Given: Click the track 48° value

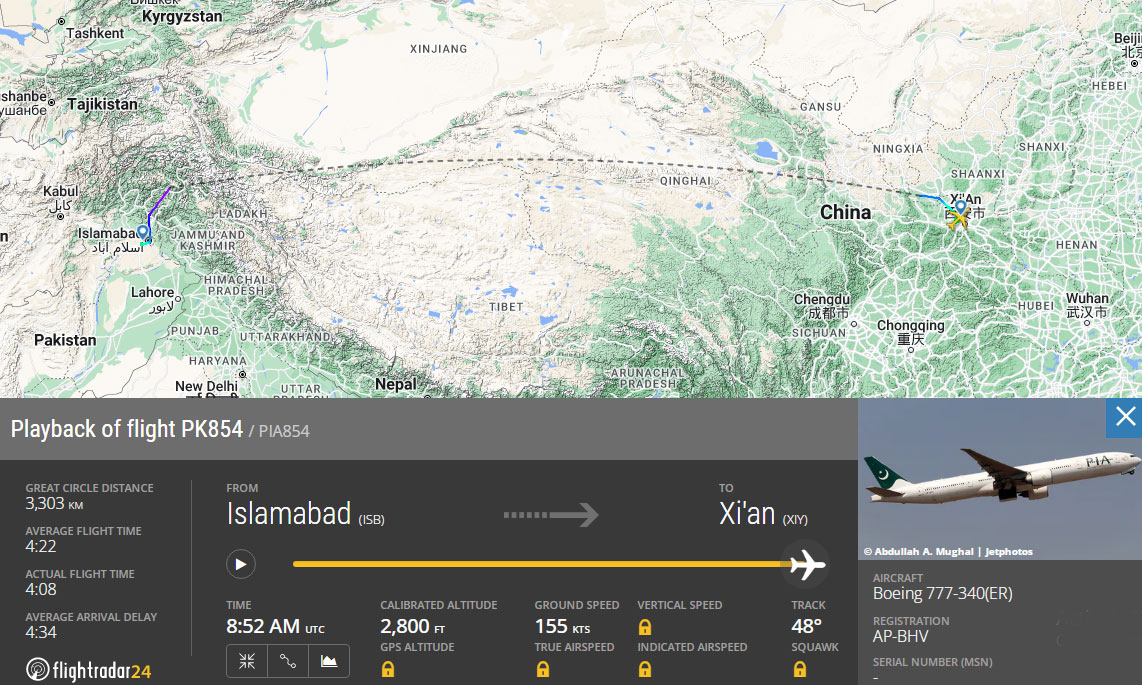Looking at the screenshot, I should pos(806,626).
